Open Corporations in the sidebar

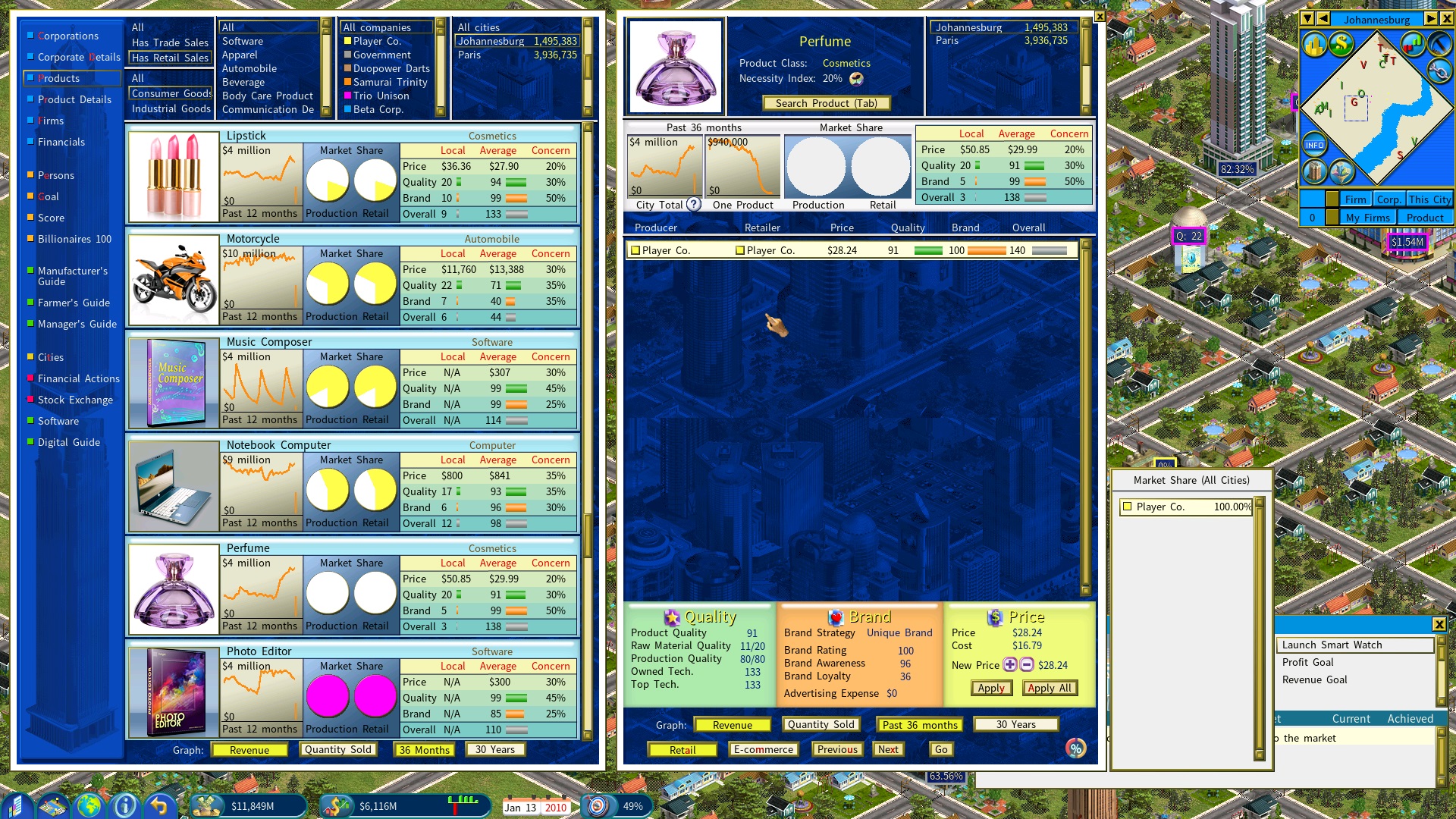pos(68,36)
